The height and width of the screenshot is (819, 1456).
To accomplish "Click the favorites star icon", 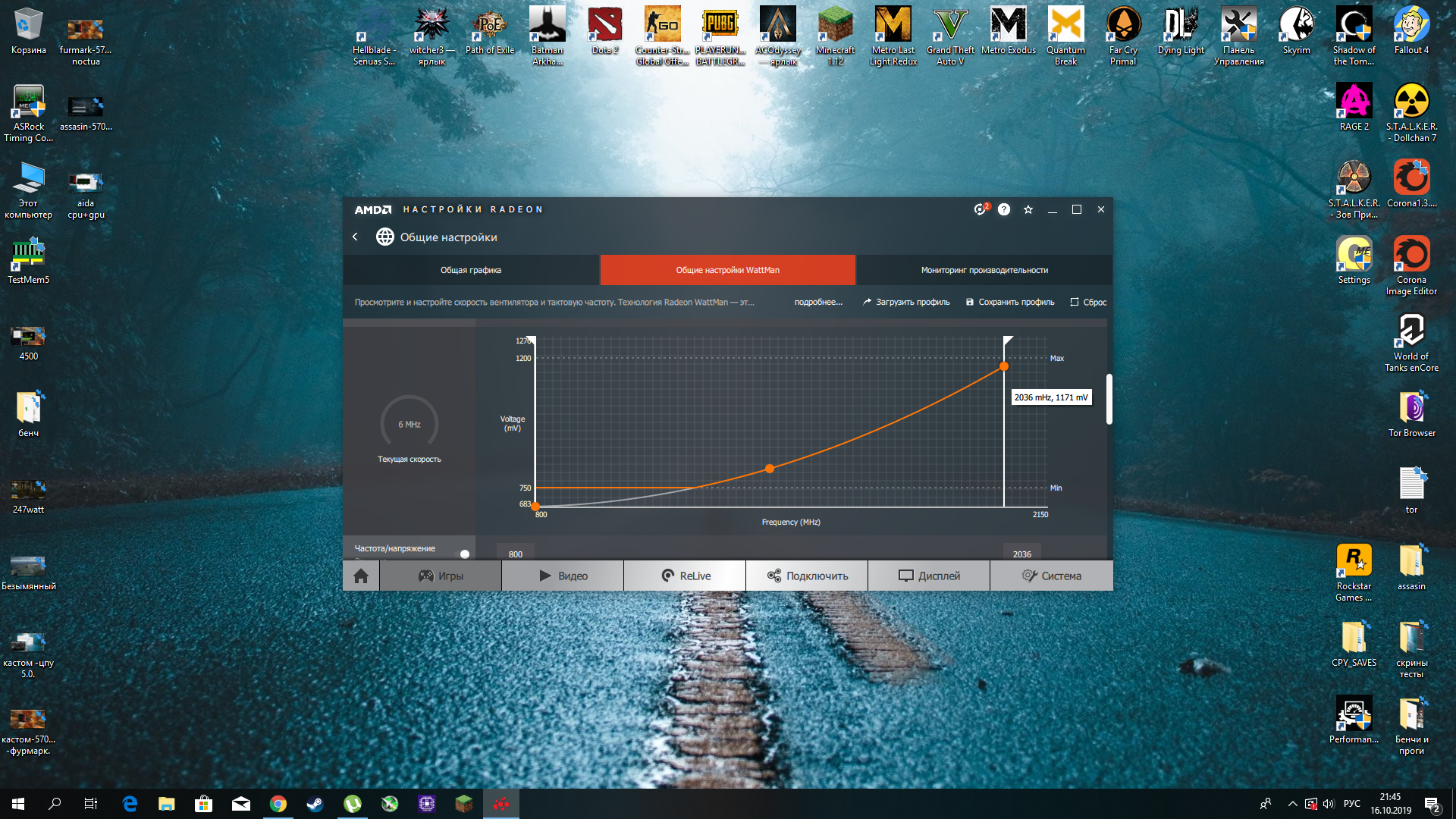I will click(x=1028, y=210).
